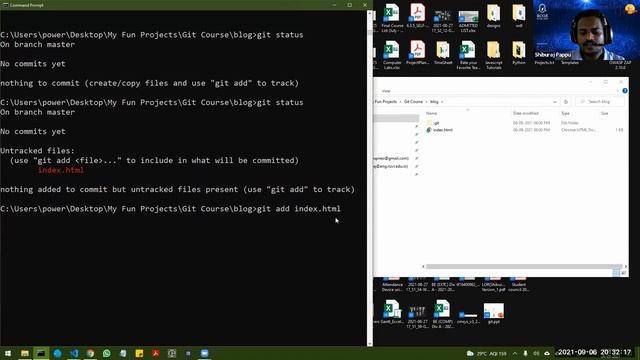Click the taskbar date and time
640x360 pixels.
click(x=595, y=352)
